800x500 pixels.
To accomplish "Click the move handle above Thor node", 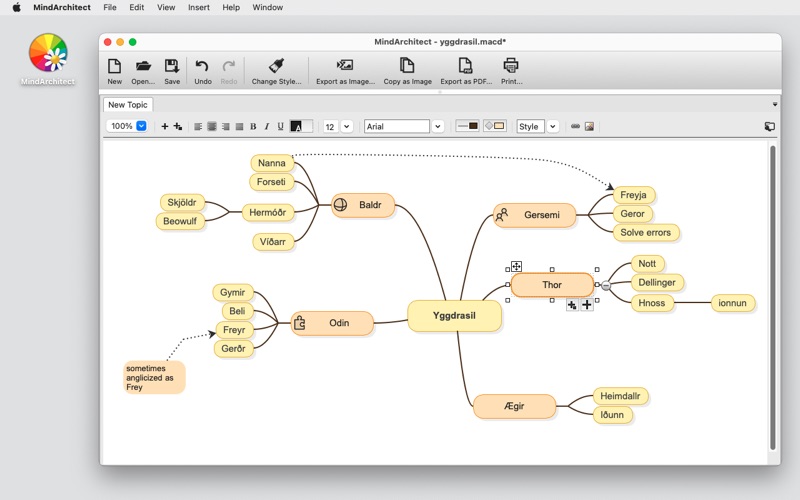I will (x=516, y=266).
